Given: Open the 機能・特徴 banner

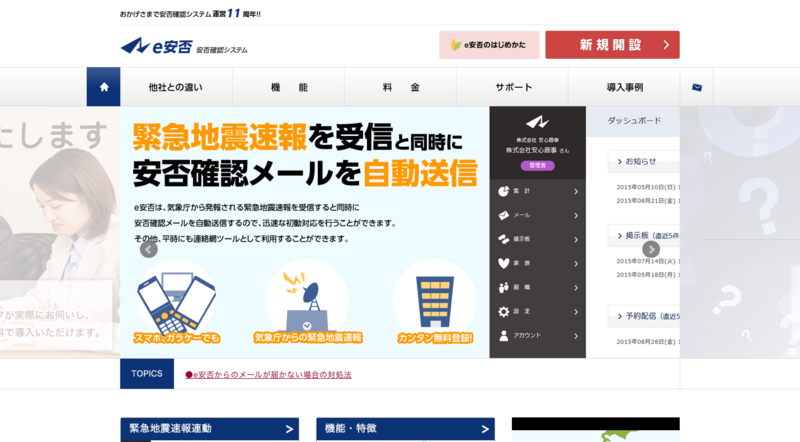Looking at the screenshot, I should point(406,429).
